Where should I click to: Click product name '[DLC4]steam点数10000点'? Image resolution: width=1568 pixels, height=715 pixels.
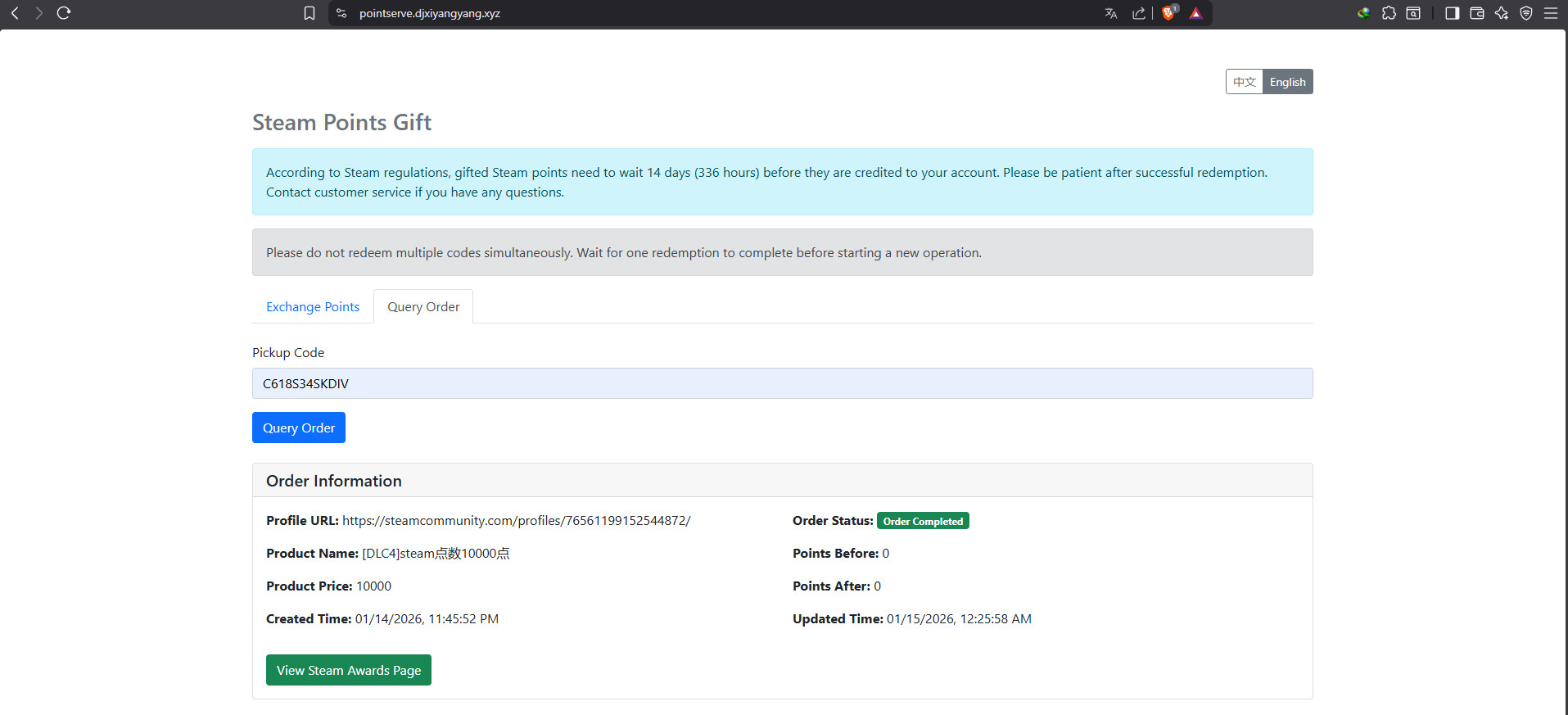436,554
